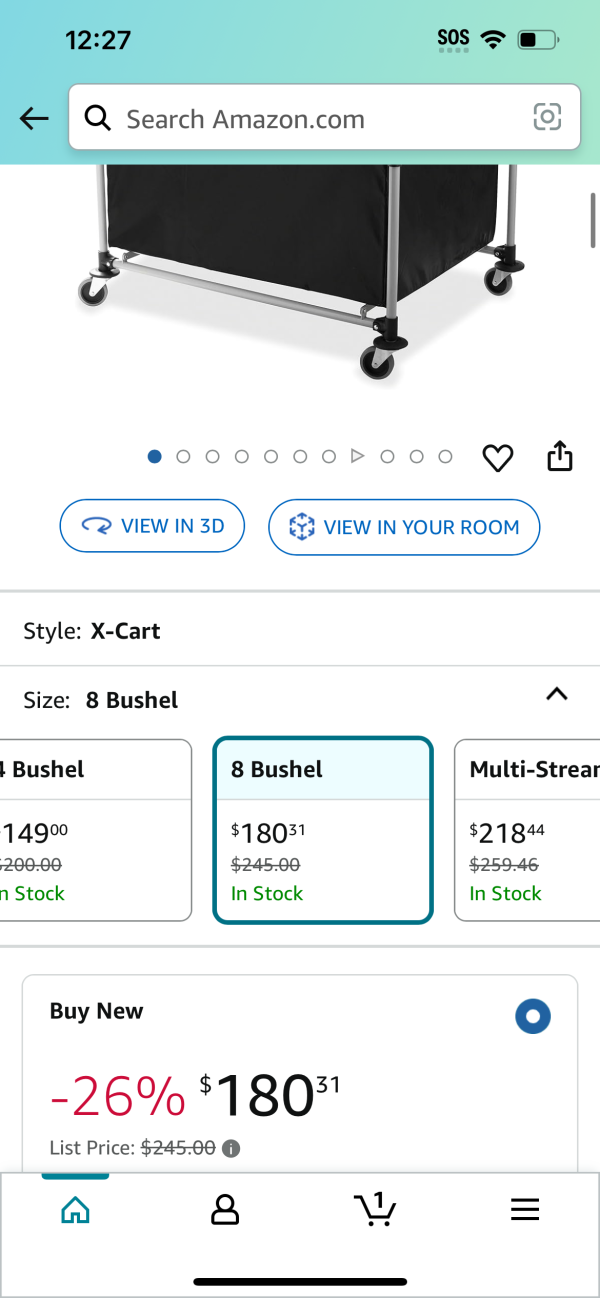Image resolution: width=600 pixels, height=1298 pixels.
Task: Focus the Search Amazon.com field
Action: point(324,118)
